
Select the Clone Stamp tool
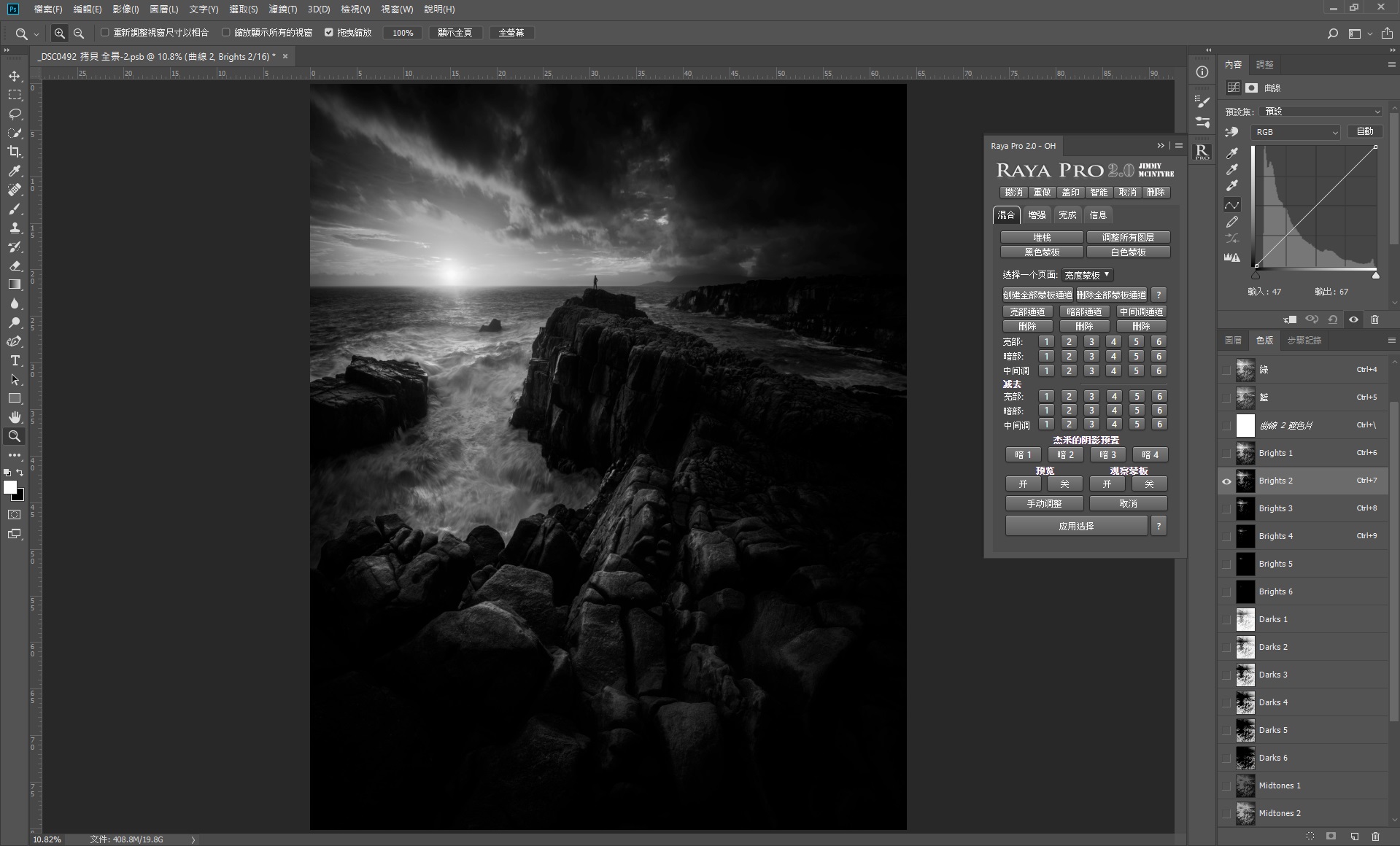(x=15, y=228)
